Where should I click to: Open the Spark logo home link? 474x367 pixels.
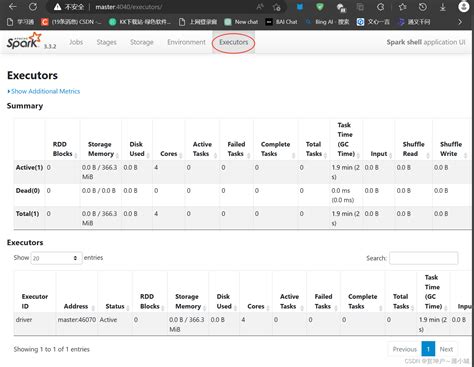(x=24, y=41)
